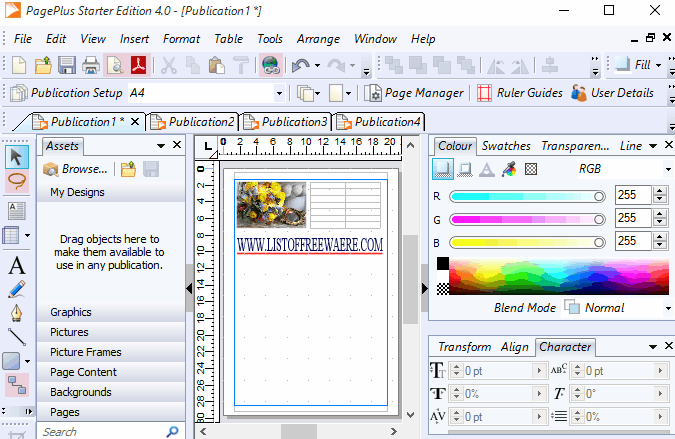675x439 pixels.
Task: Click the colour picker eyedropper
Action: [509, 169]
